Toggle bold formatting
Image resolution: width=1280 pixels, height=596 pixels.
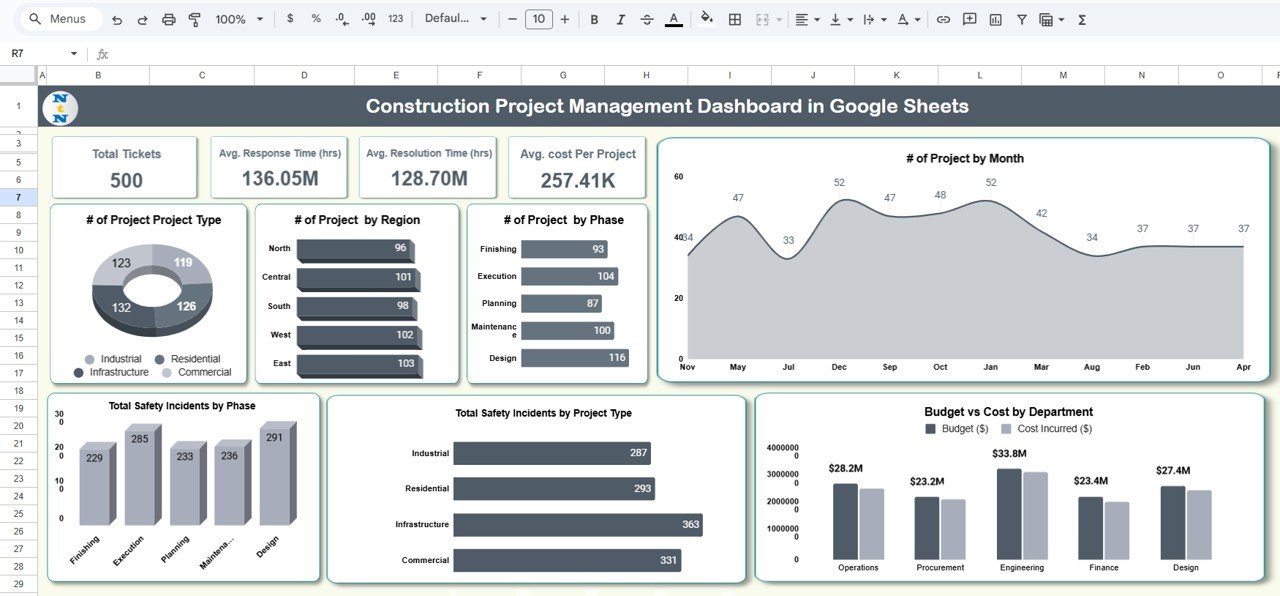[x=593, y=18]
